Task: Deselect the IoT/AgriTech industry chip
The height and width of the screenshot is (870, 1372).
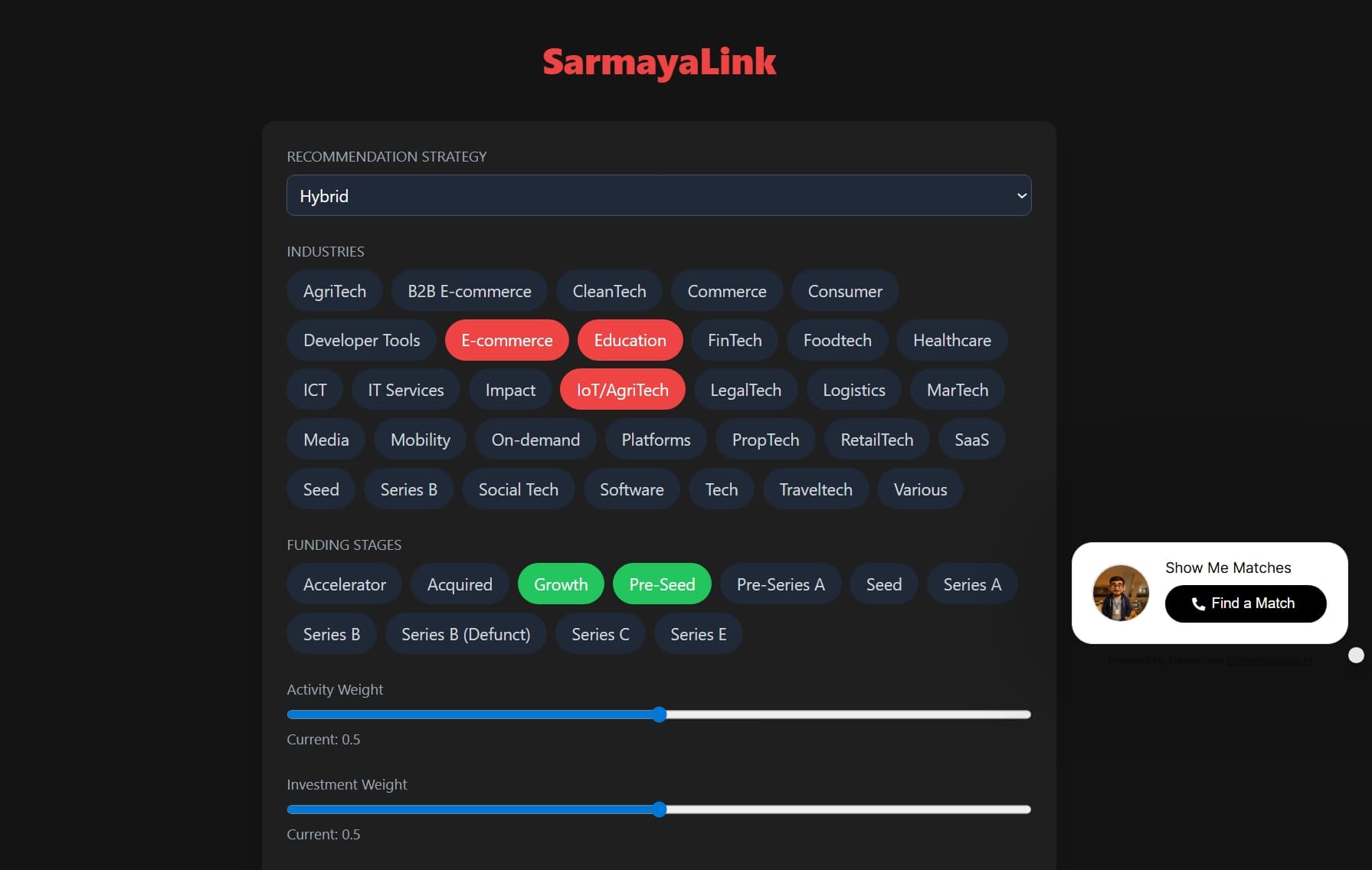Action: pyautogui.click(x=623, y=390)
